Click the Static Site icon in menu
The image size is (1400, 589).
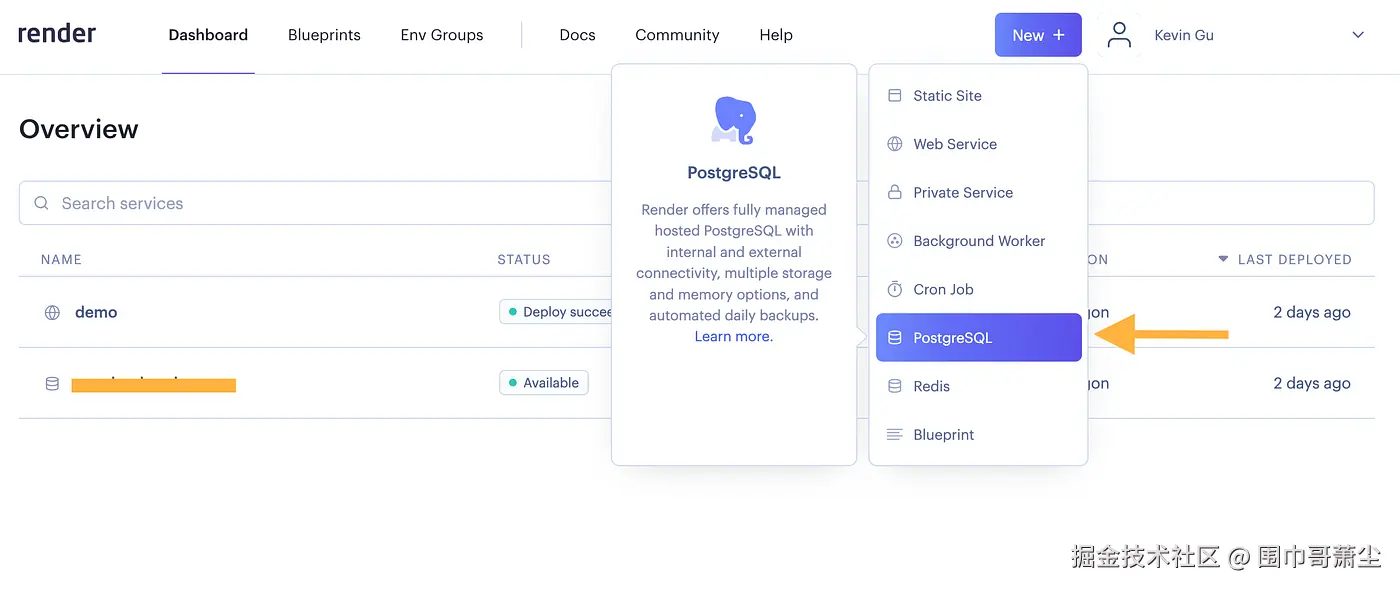click(895, 96)
